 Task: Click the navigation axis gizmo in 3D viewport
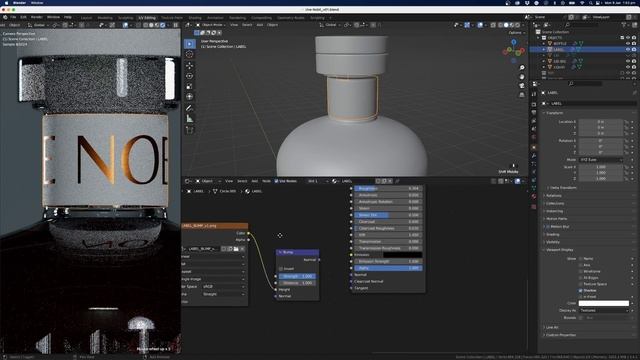coord(513,50)
